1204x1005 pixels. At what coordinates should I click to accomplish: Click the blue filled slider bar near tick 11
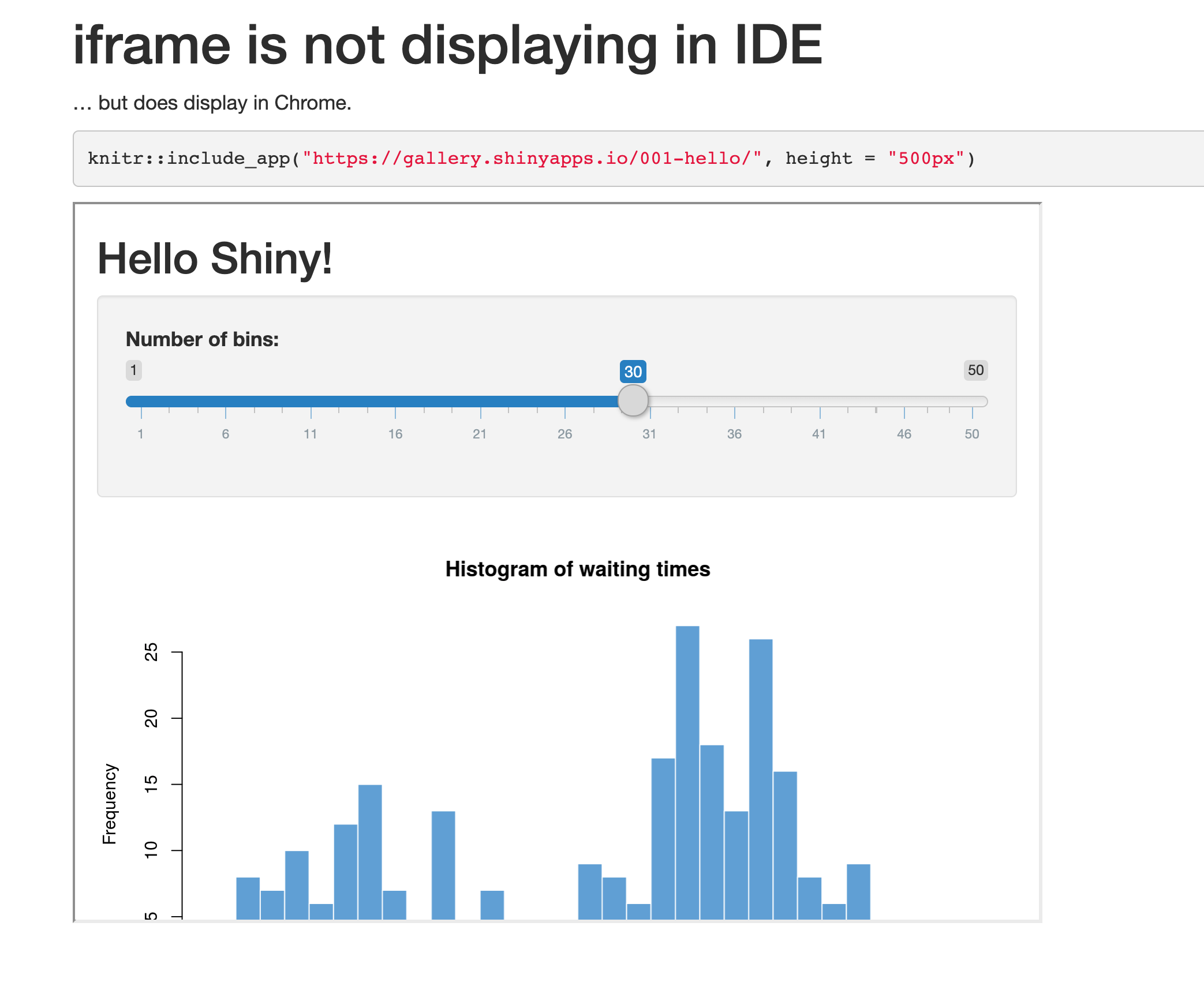pos(311,402)
